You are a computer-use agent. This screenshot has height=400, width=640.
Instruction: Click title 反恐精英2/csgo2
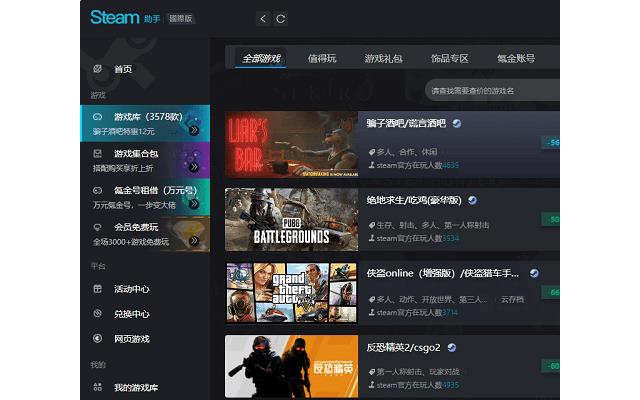point(403,347)
